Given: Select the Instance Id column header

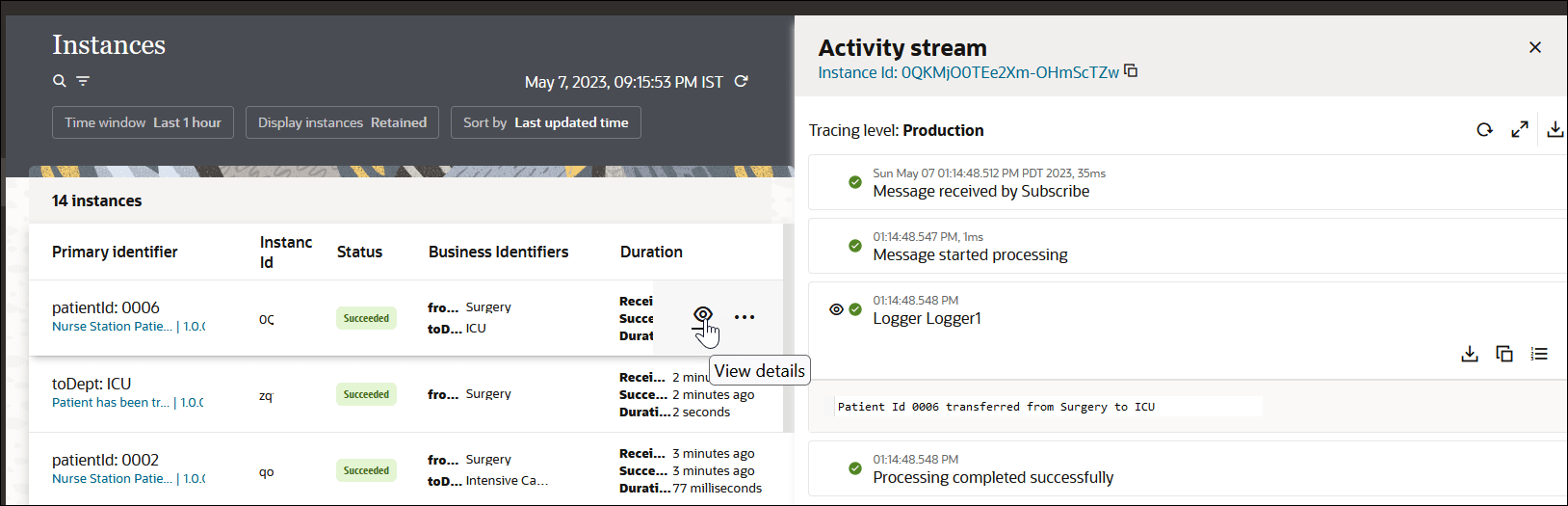Looking at the screenshot, I should (x=286, y=252).
